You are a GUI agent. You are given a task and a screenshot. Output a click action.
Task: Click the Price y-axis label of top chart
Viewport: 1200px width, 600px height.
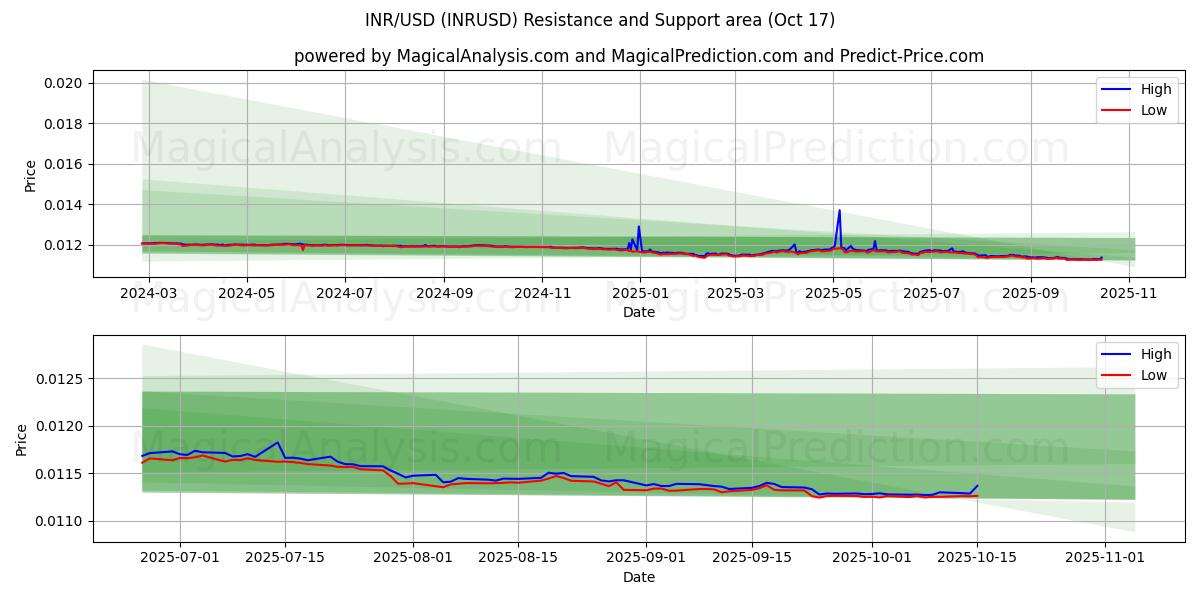[30, 176]
